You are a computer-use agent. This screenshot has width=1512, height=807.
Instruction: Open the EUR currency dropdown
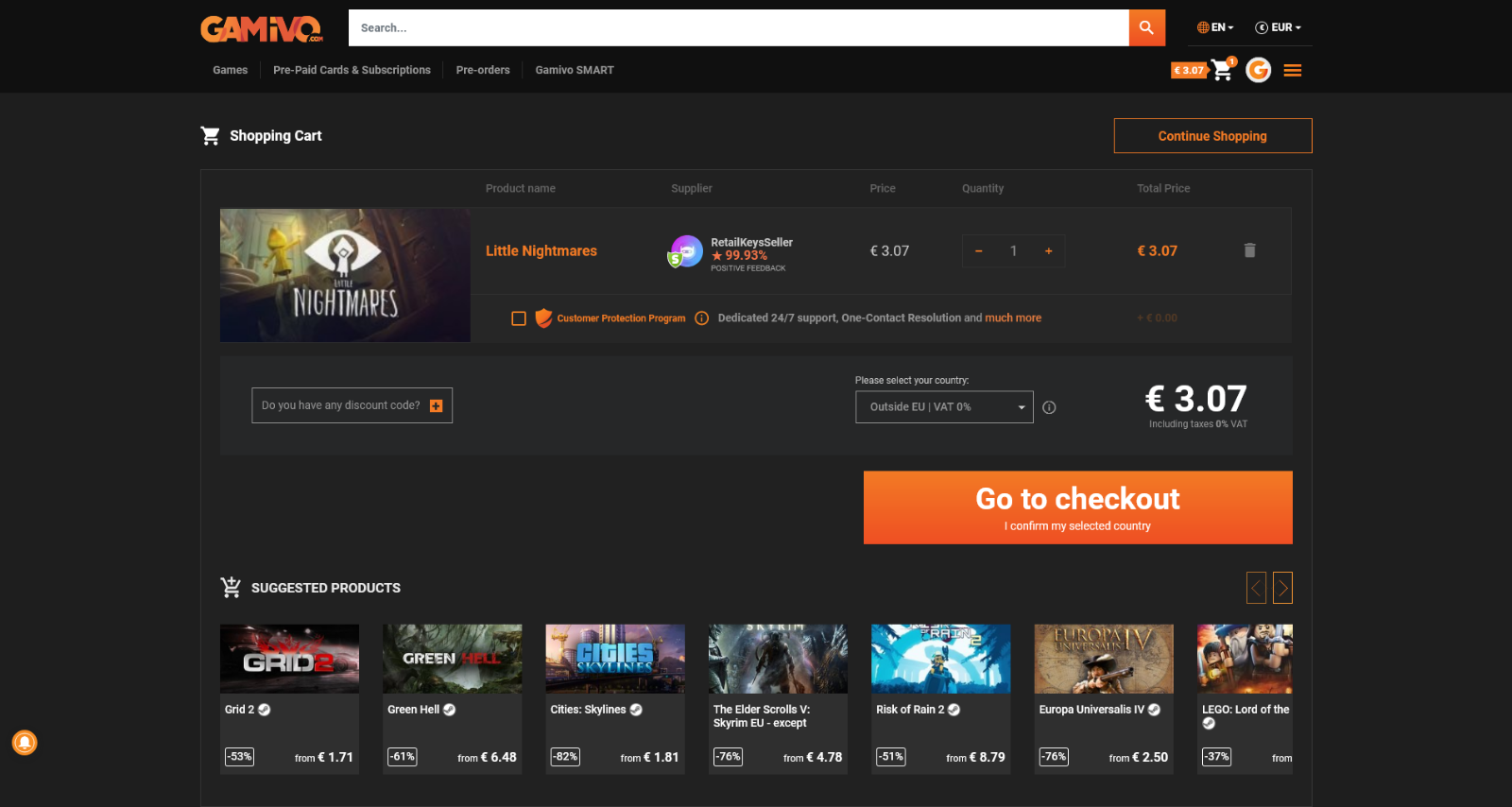(1278, 27)
